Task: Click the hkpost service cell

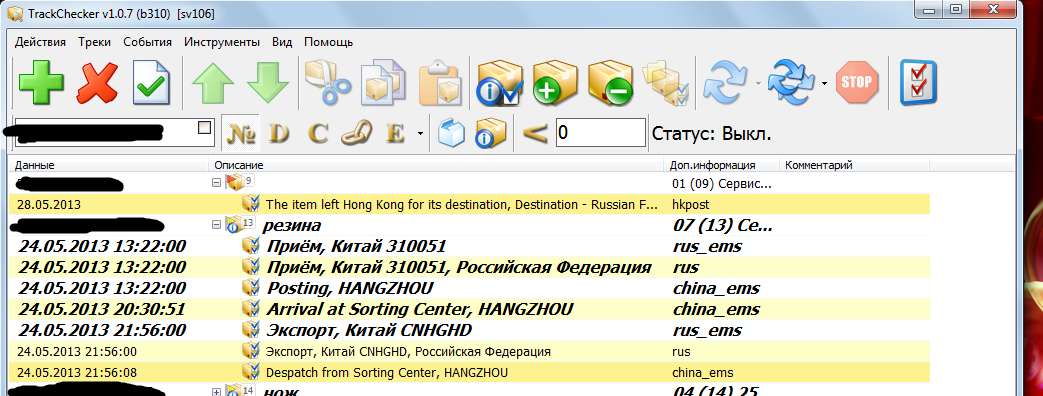Action: coord(690,205)
